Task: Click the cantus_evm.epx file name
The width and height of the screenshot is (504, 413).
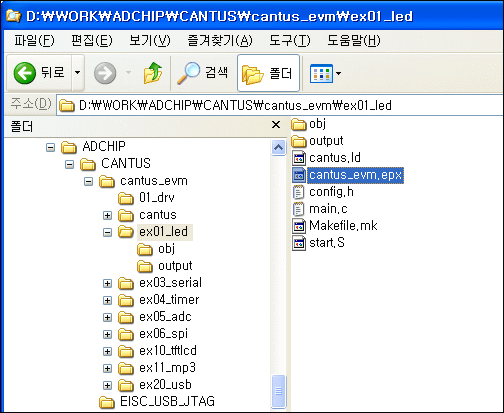Action: 355,175
